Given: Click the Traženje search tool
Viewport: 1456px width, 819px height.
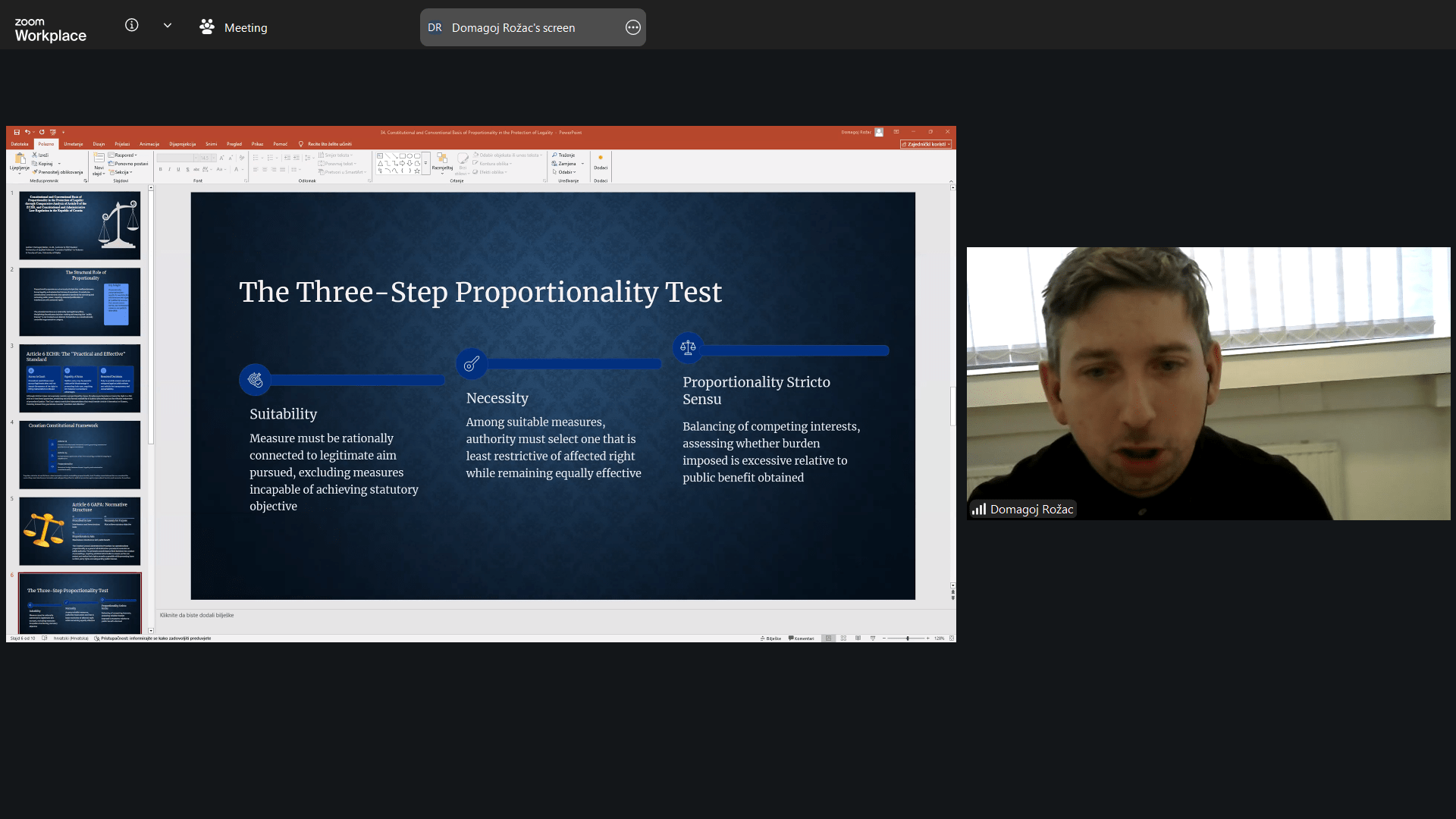Looking at the screenshot, I should click(x=563, y=155).
